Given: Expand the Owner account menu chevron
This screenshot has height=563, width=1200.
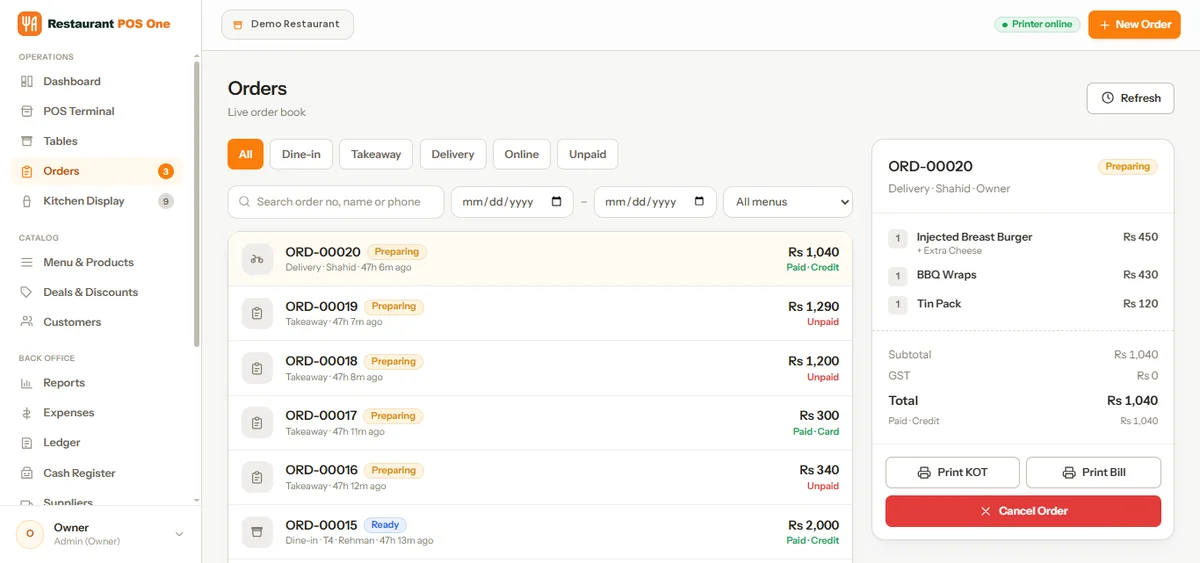Looking at the screenshot, I should coord(179,534).
